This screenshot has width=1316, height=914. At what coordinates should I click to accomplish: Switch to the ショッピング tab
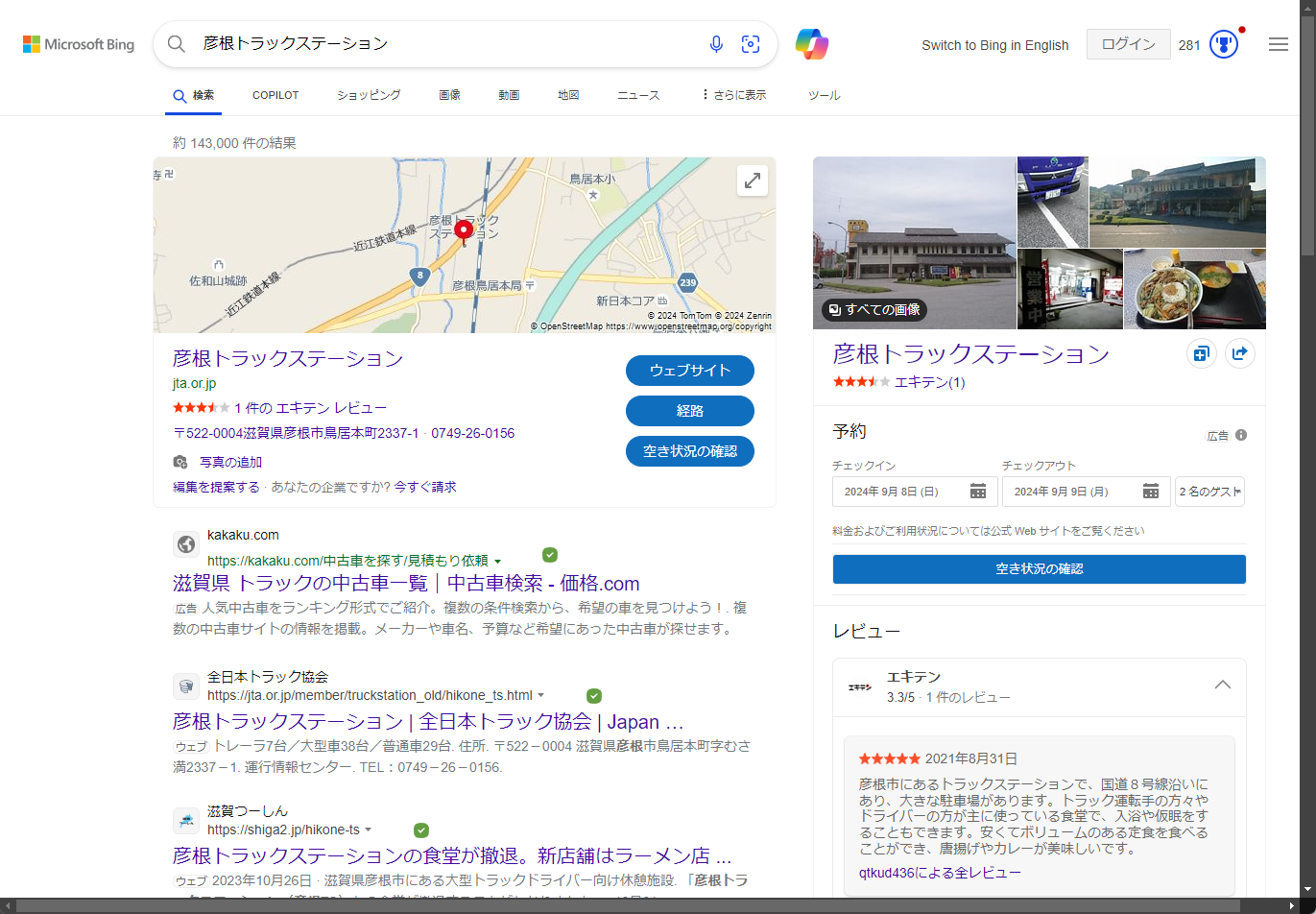pos(369,95)
